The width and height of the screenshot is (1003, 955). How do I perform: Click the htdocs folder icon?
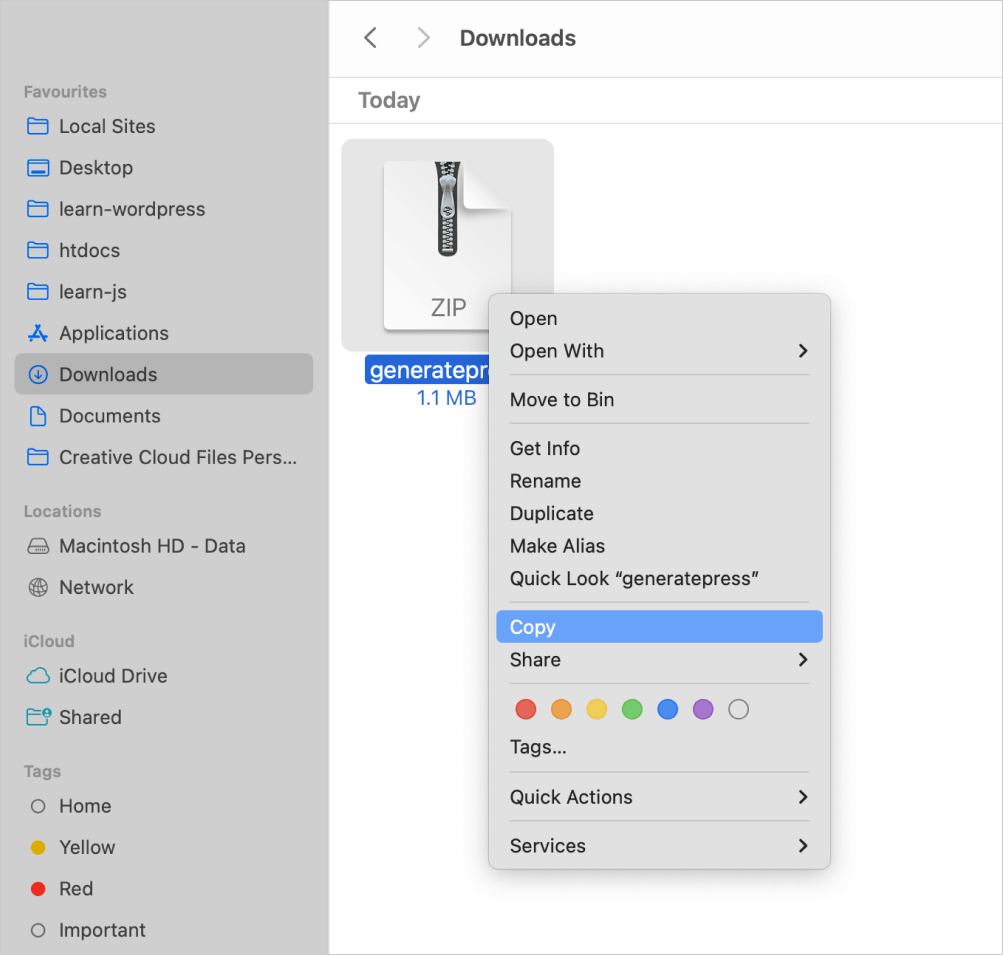pos(38,250)
